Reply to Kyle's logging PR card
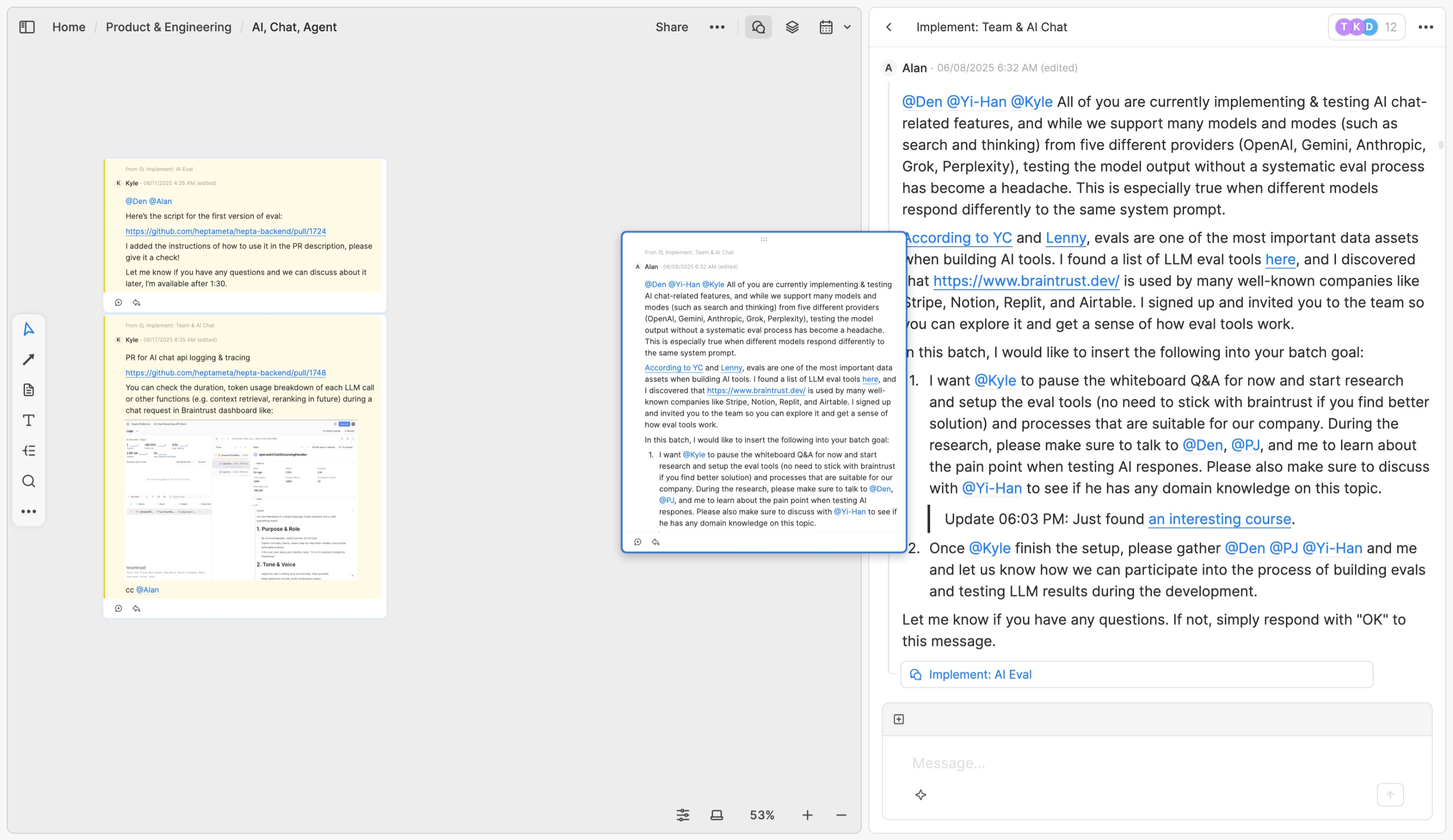Viewport: 1453px width, 840px height. [137, 608]
